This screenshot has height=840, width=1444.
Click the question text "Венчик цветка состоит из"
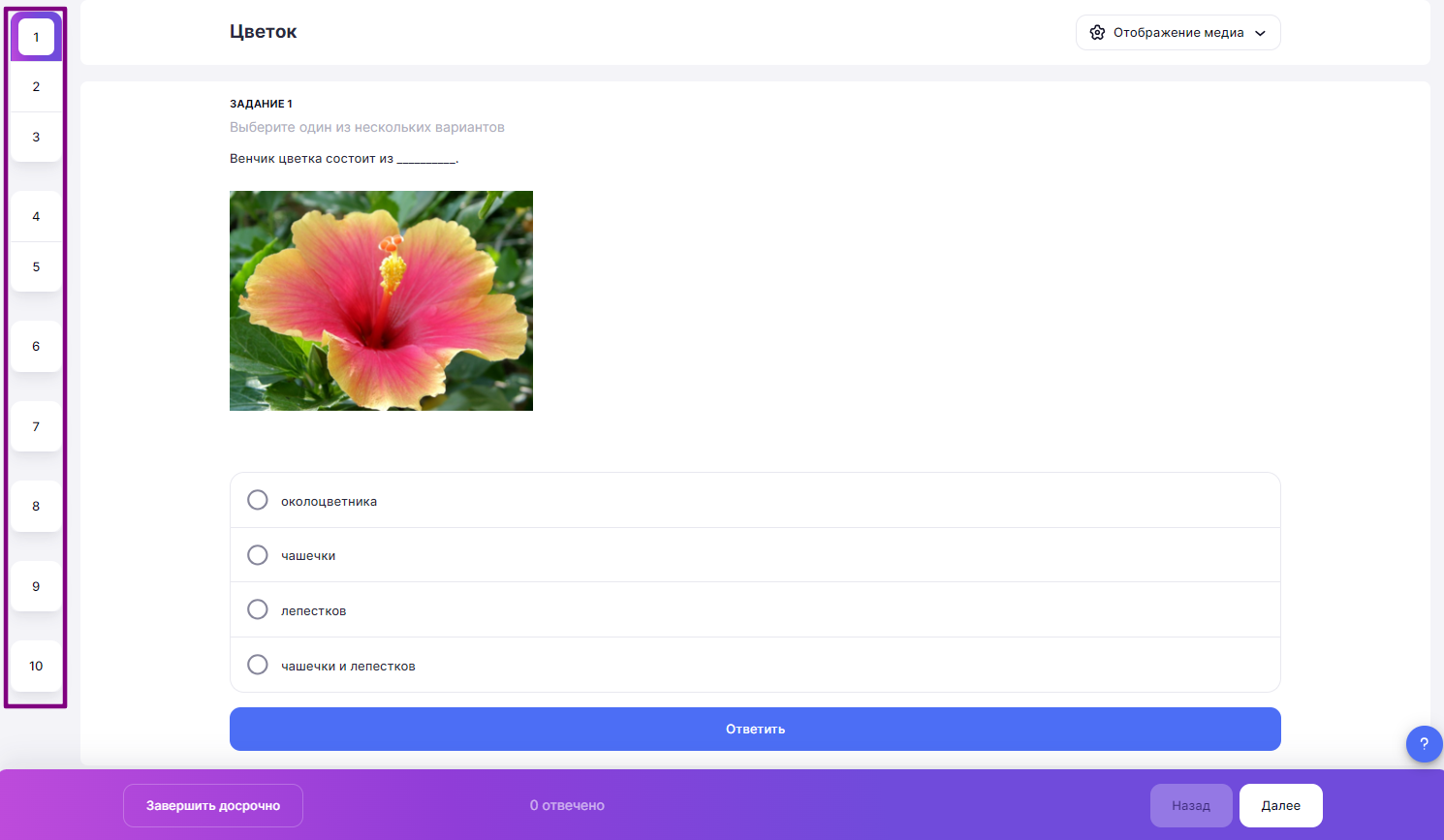[311, 158]
